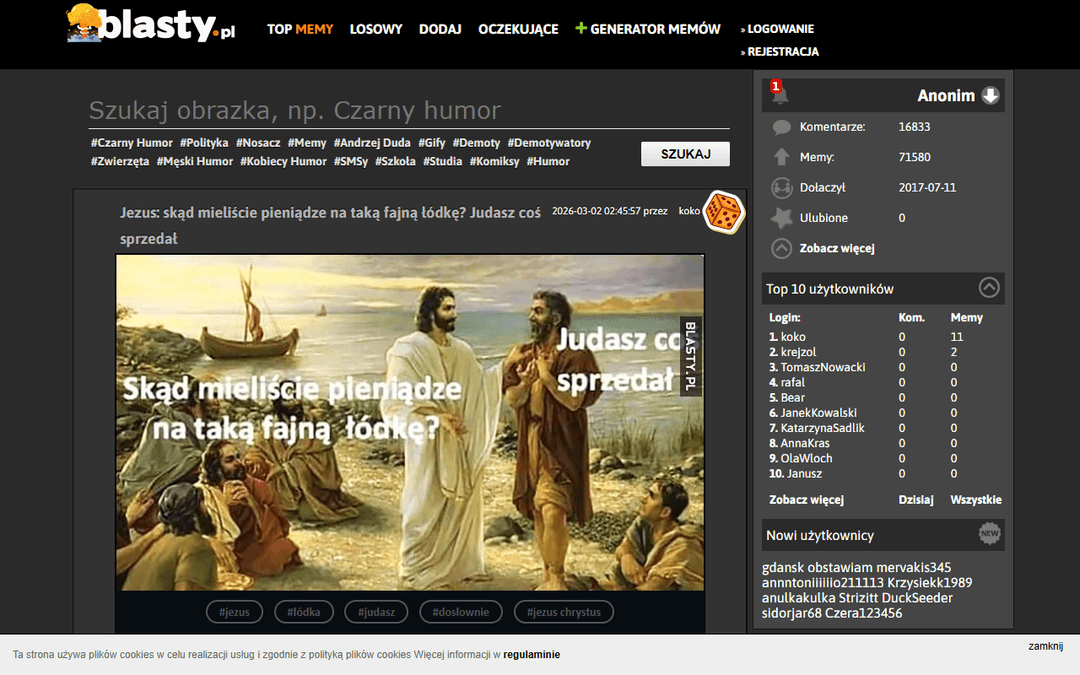
Task: Close cookie notice with zamknij
Action: (1046, 646)
